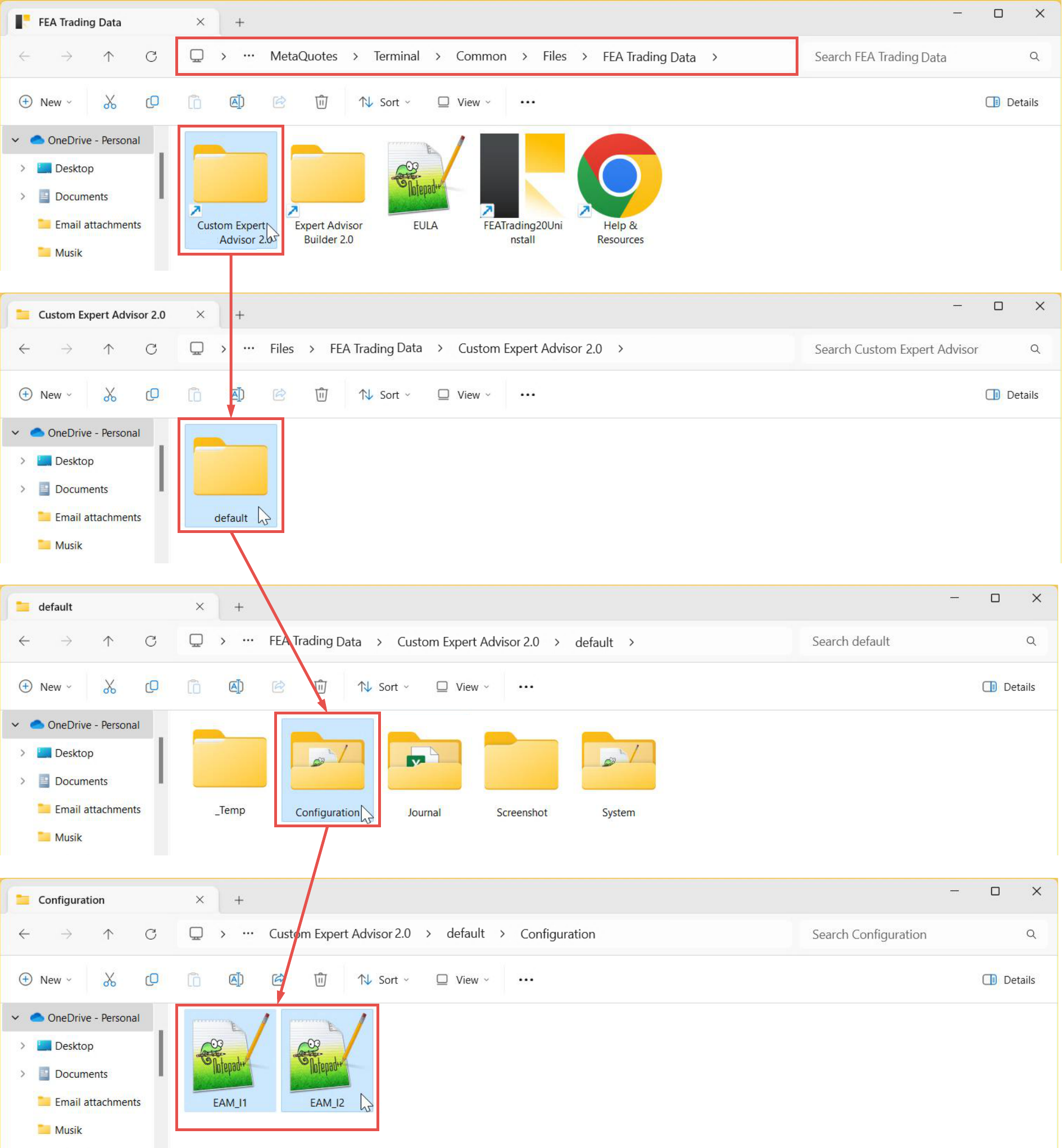Open View dropdown in default window

[x=462, y=687]
